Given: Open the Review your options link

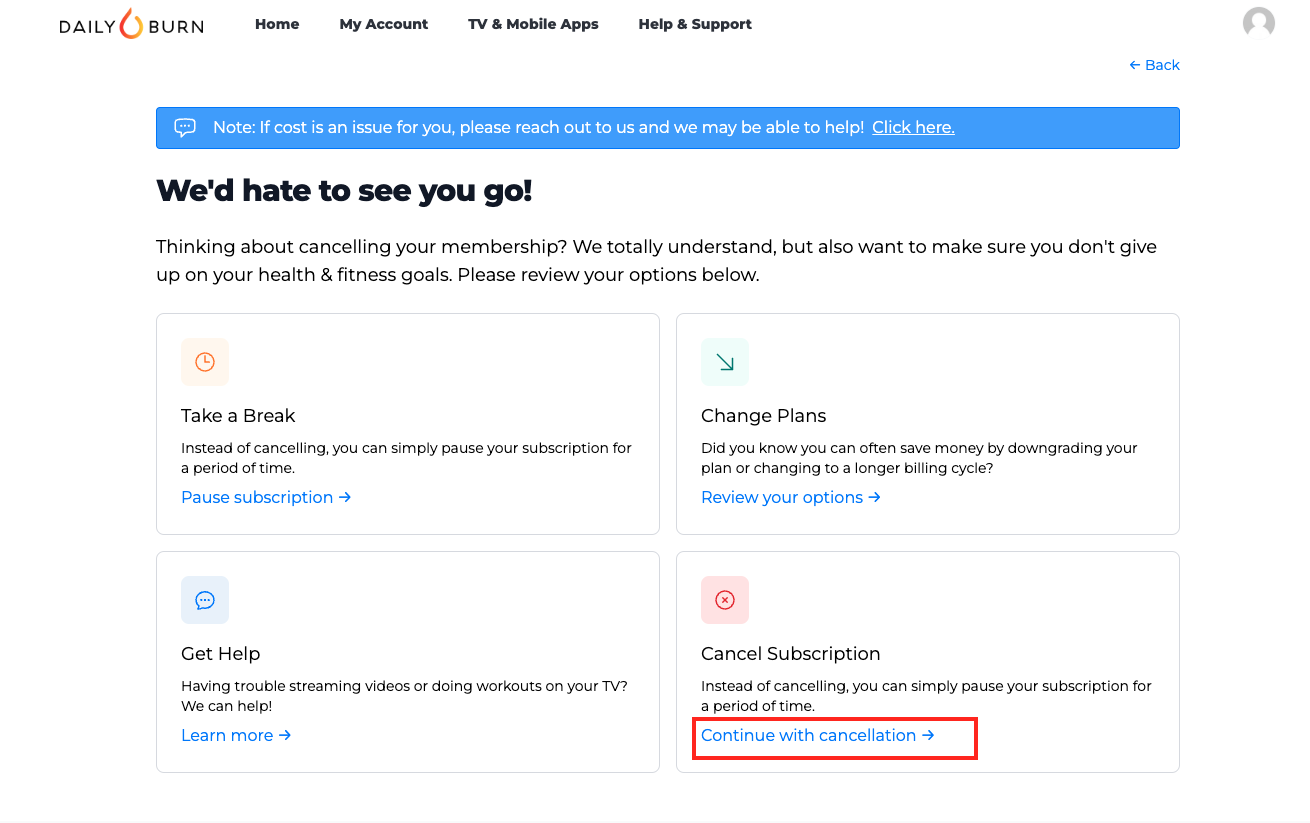Looking at the screenshot, I should click(x=791, y=497).
